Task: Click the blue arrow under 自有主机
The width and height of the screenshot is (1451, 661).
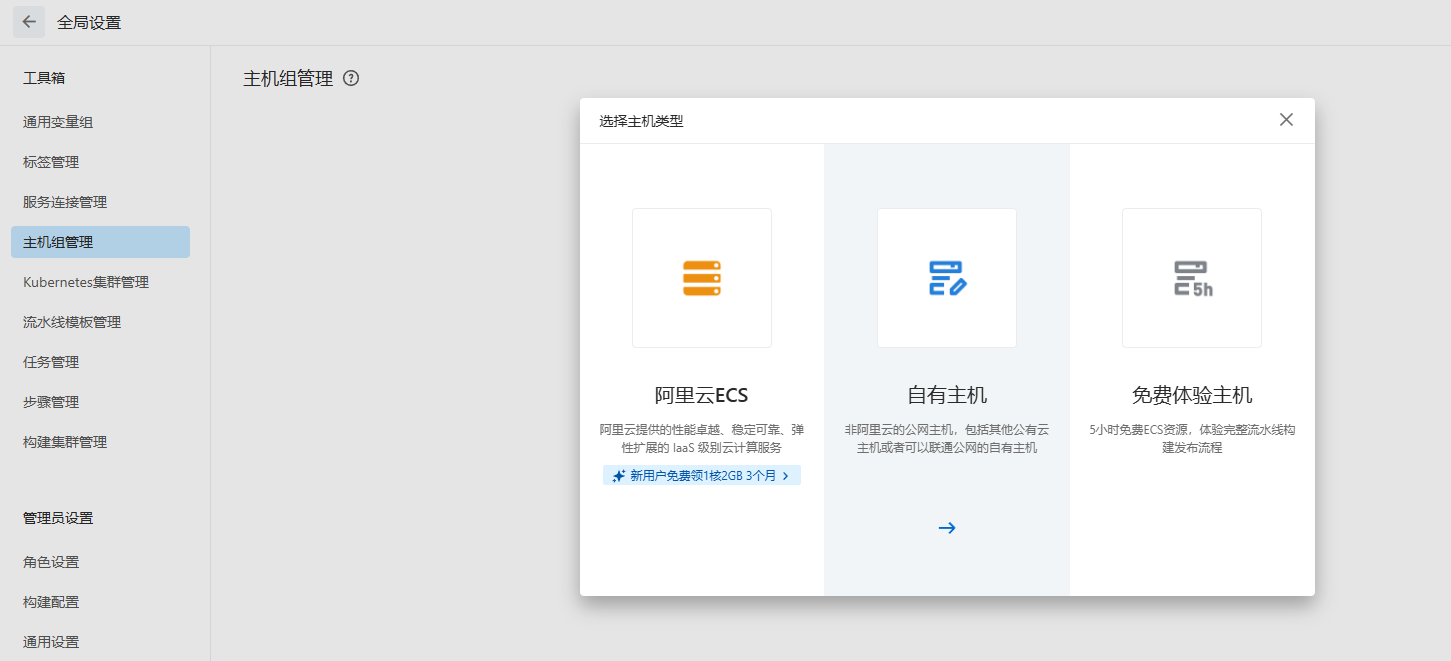Action: (946, 528)
